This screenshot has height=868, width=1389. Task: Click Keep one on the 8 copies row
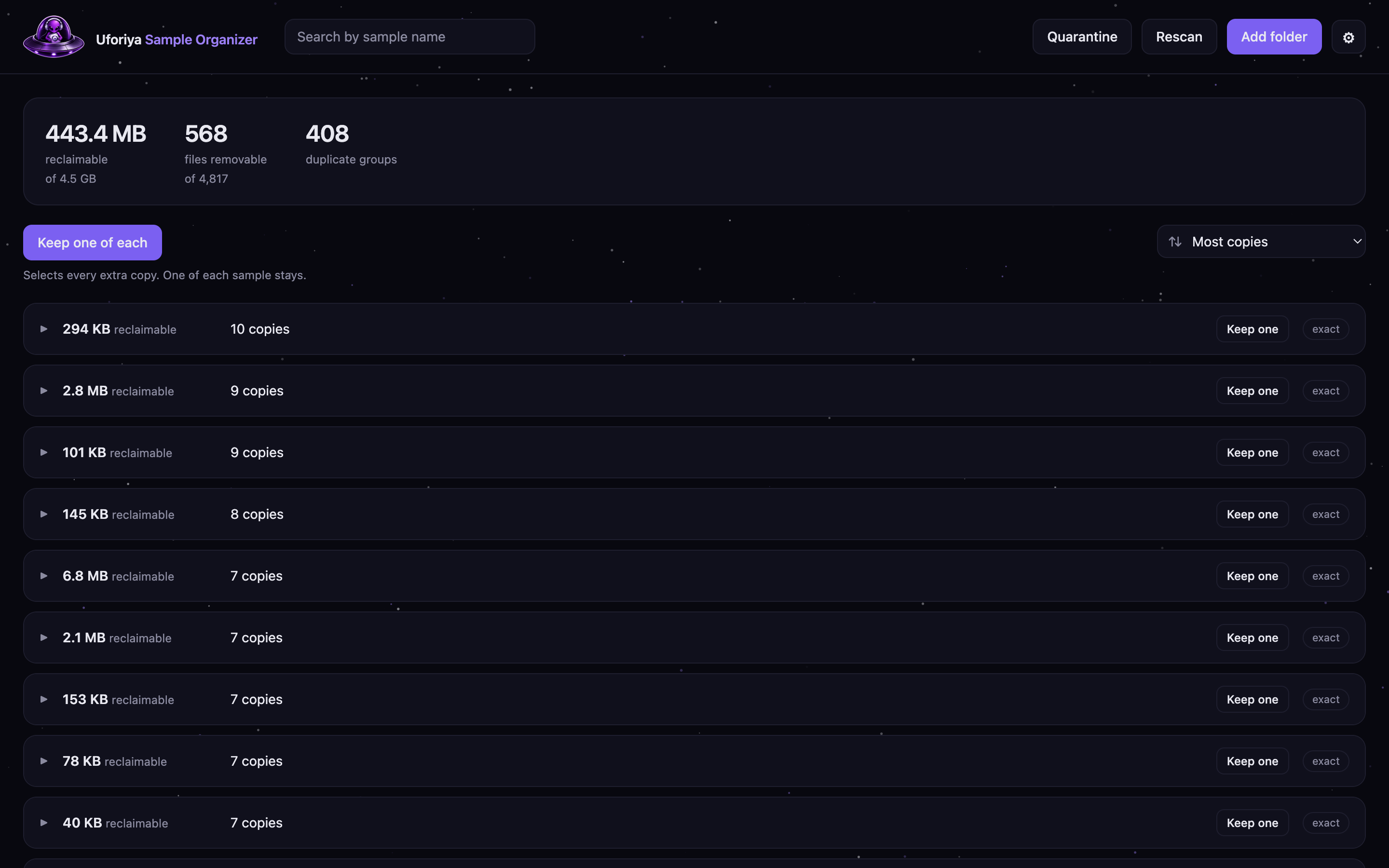point(1253,515)
